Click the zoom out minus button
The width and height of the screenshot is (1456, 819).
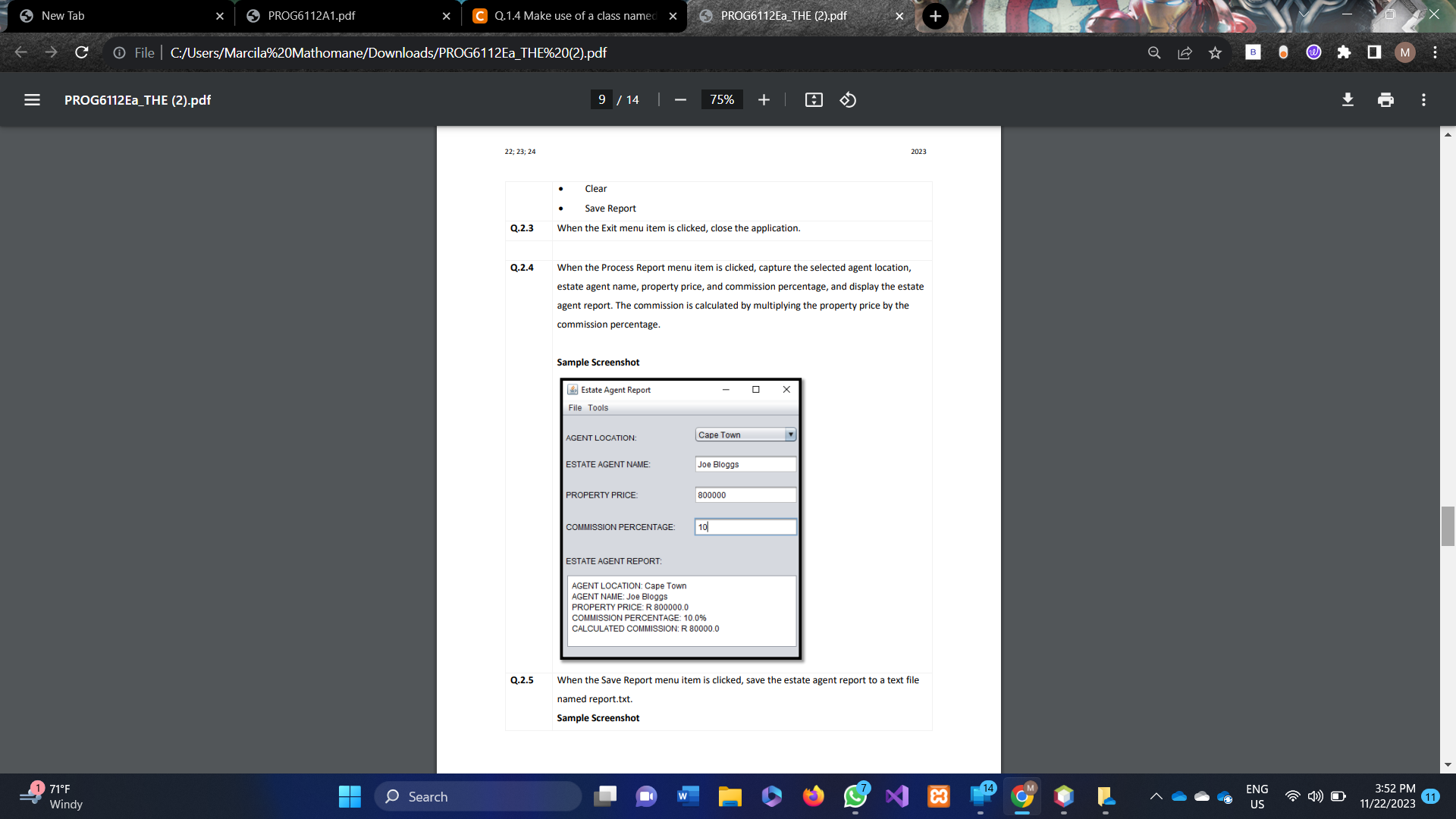(680, 100)
